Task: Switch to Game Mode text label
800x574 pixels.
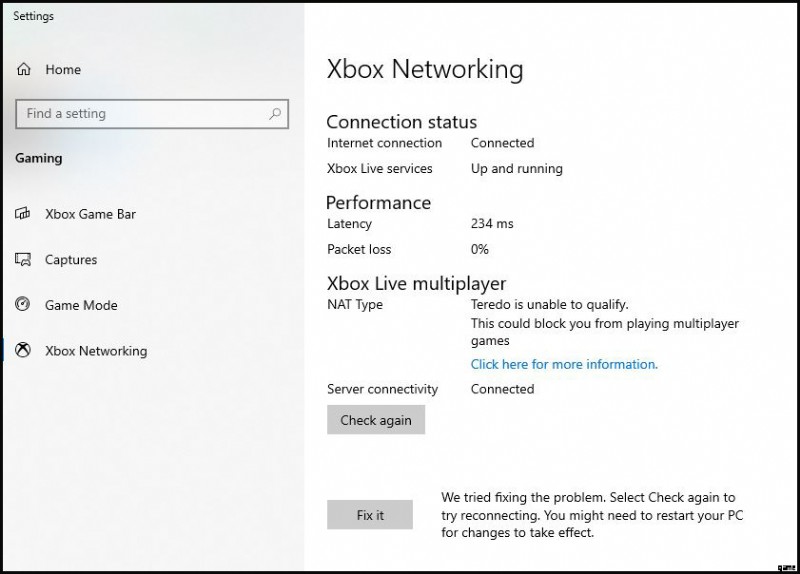Action: coord(81,305)
